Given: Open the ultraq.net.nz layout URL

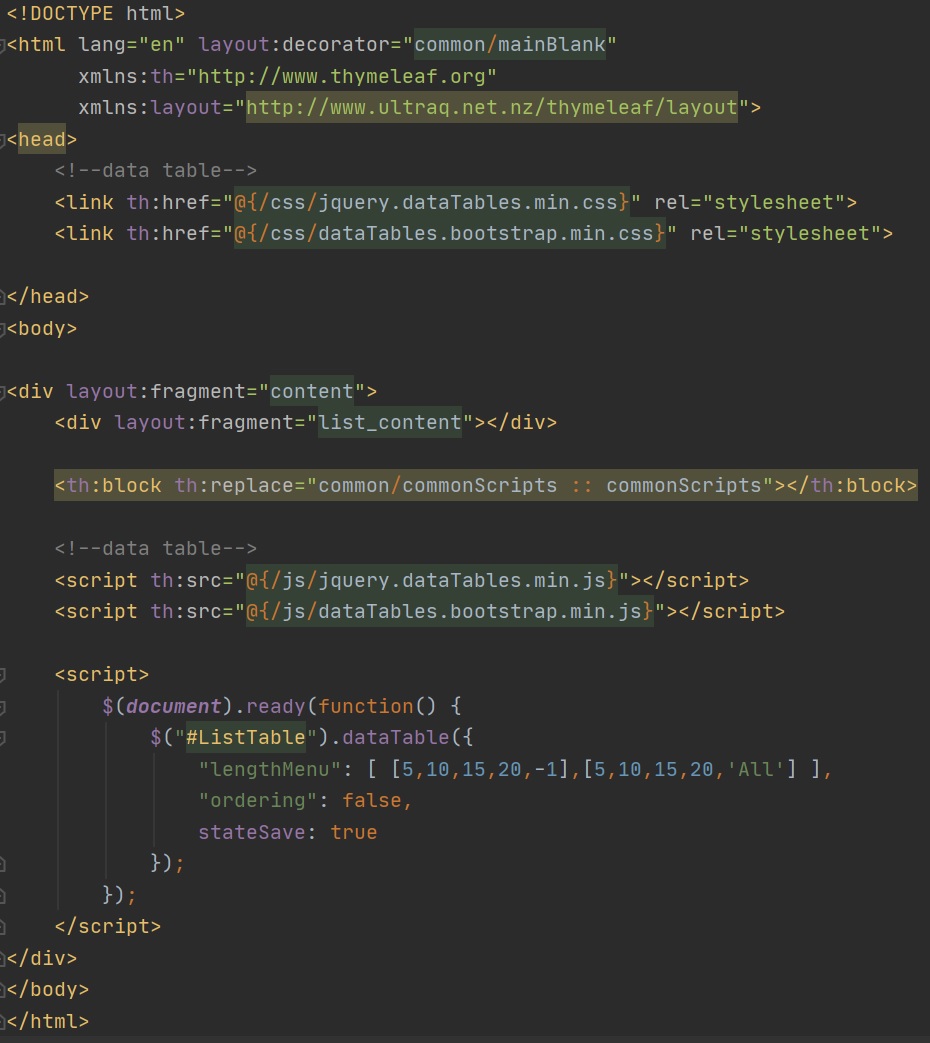Looking at the screenshot, I should click(491, 108).
